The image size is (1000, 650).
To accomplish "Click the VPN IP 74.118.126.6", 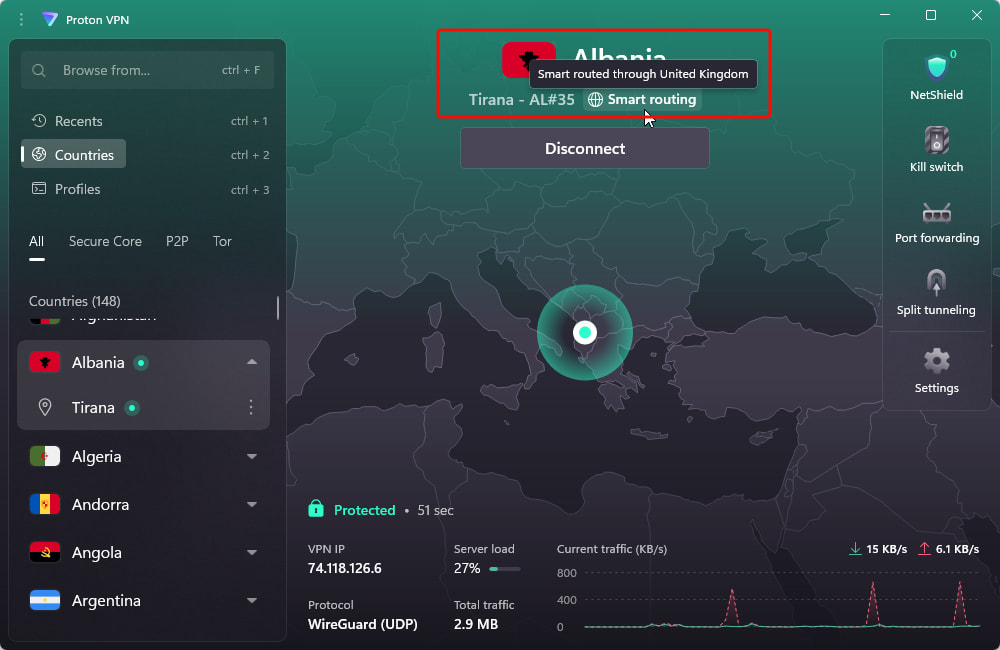I will click(x=344, y=568).
